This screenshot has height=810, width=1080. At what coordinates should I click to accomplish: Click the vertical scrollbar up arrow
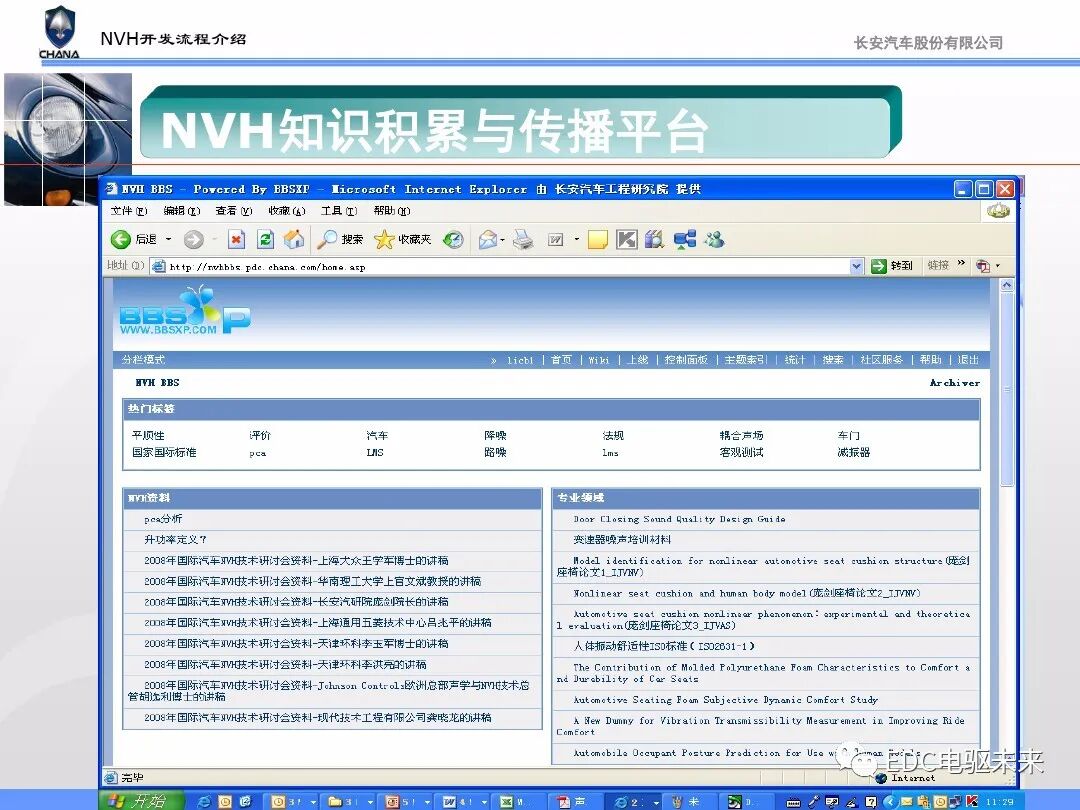coord(1007,284)
